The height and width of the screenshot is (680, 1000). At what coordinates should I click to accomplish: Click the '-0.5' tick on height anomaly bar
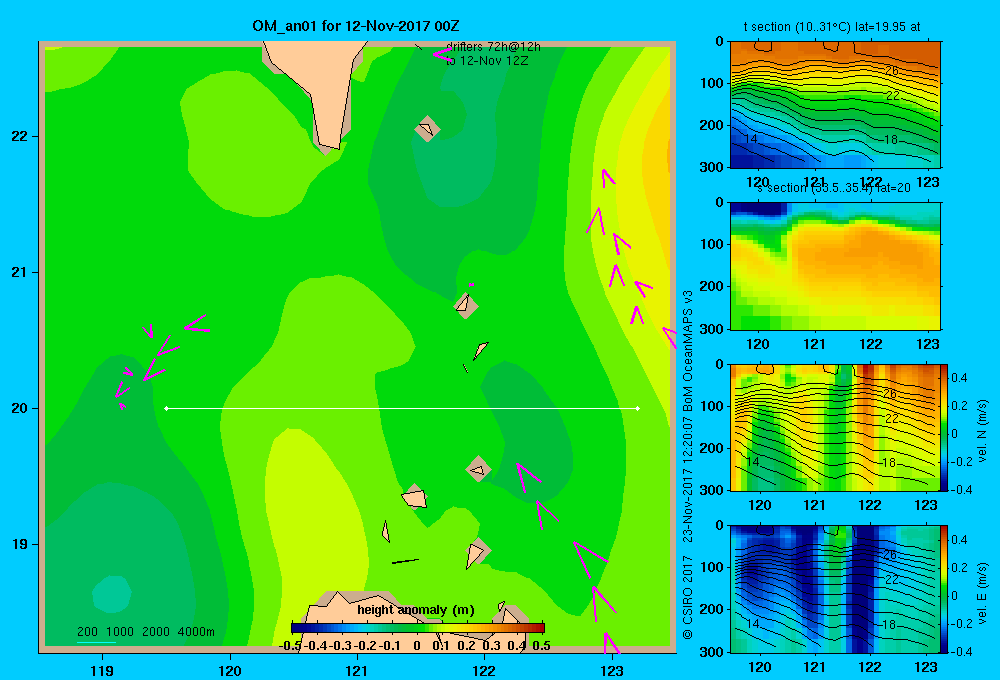291,646
